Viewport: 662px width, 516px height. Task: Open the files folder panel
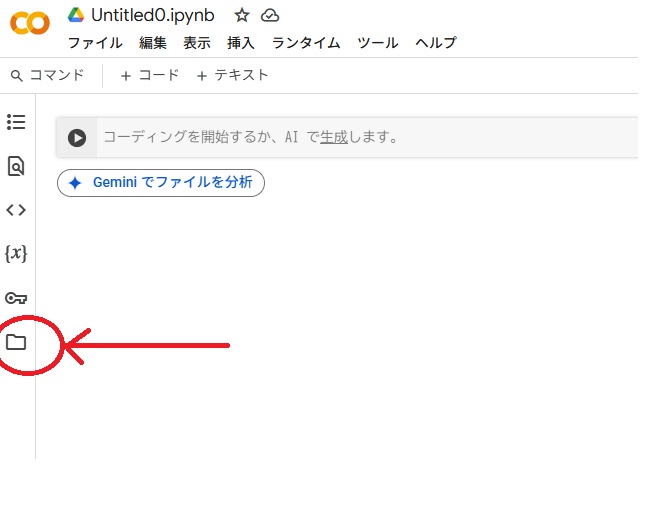point(16,342)
